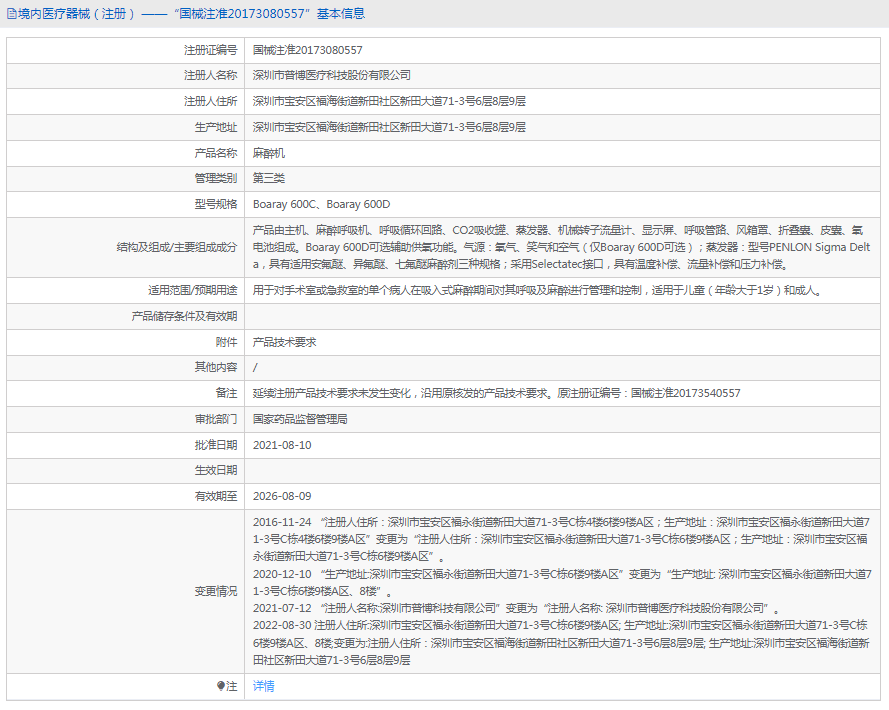Click expiry date 2026-08-09
The width and height of the screenshot is (889, 710).
click(x=282, y=496)
